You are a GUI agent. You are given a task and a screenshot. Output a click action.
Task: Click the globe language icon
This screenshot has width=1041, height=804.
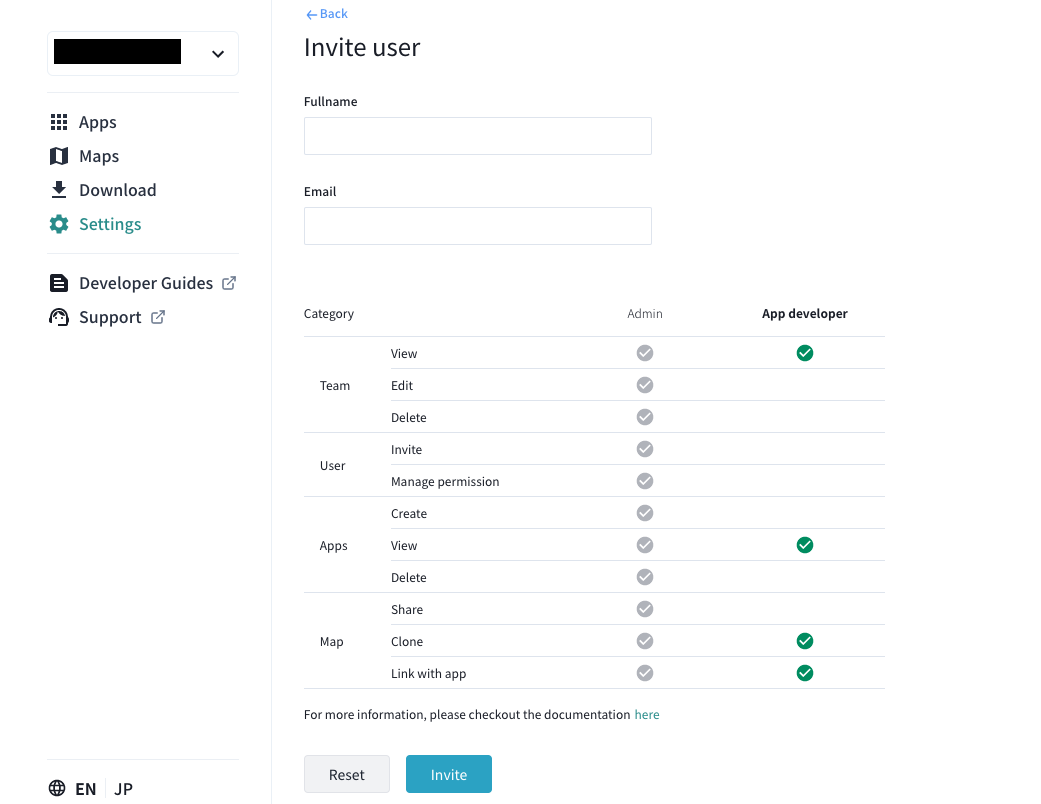[x=57, y=788]
